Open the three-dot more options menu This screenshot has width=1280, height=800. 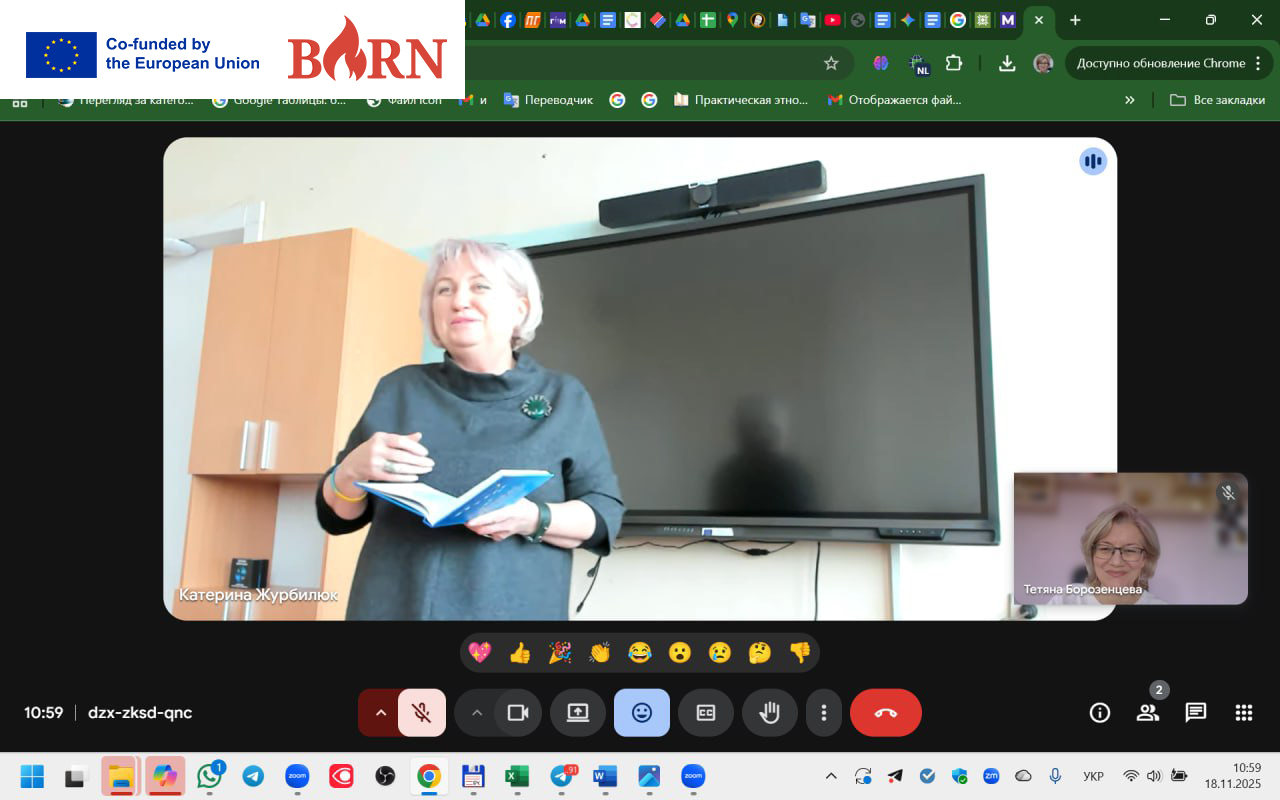(x=823, y=713)
